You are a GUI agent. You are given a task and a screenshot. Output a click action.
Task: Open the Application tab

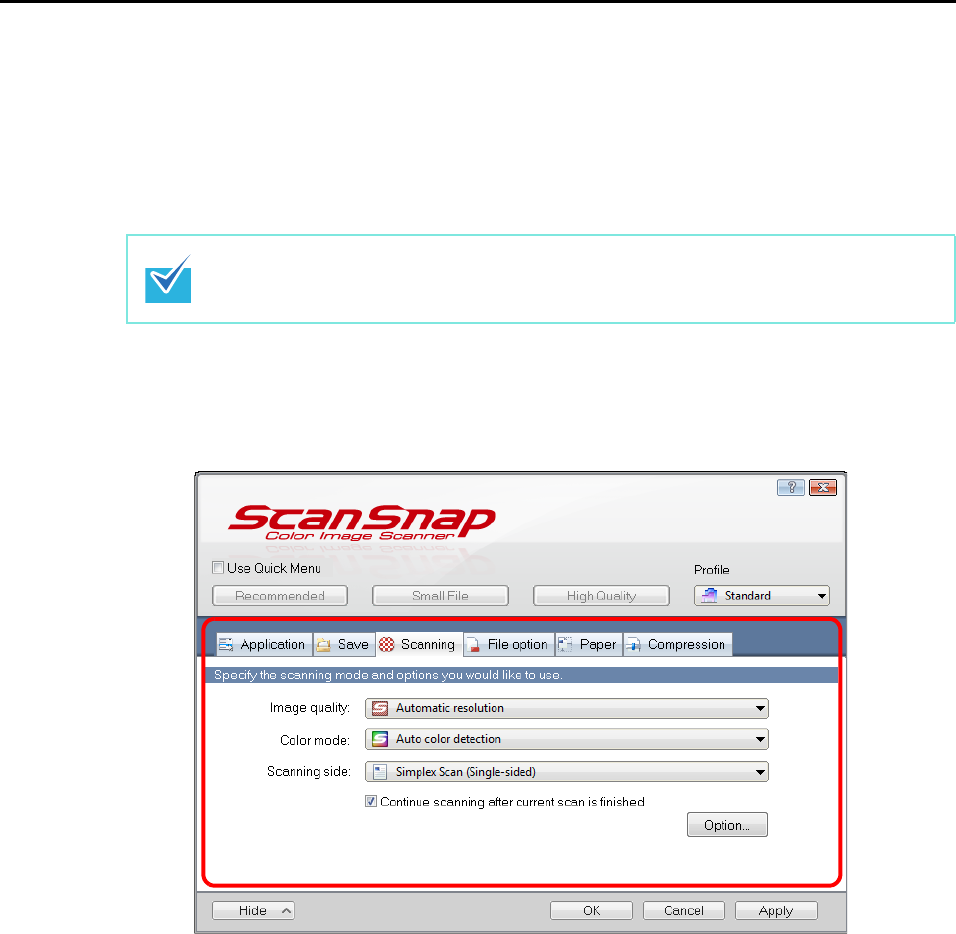(264, 644)
